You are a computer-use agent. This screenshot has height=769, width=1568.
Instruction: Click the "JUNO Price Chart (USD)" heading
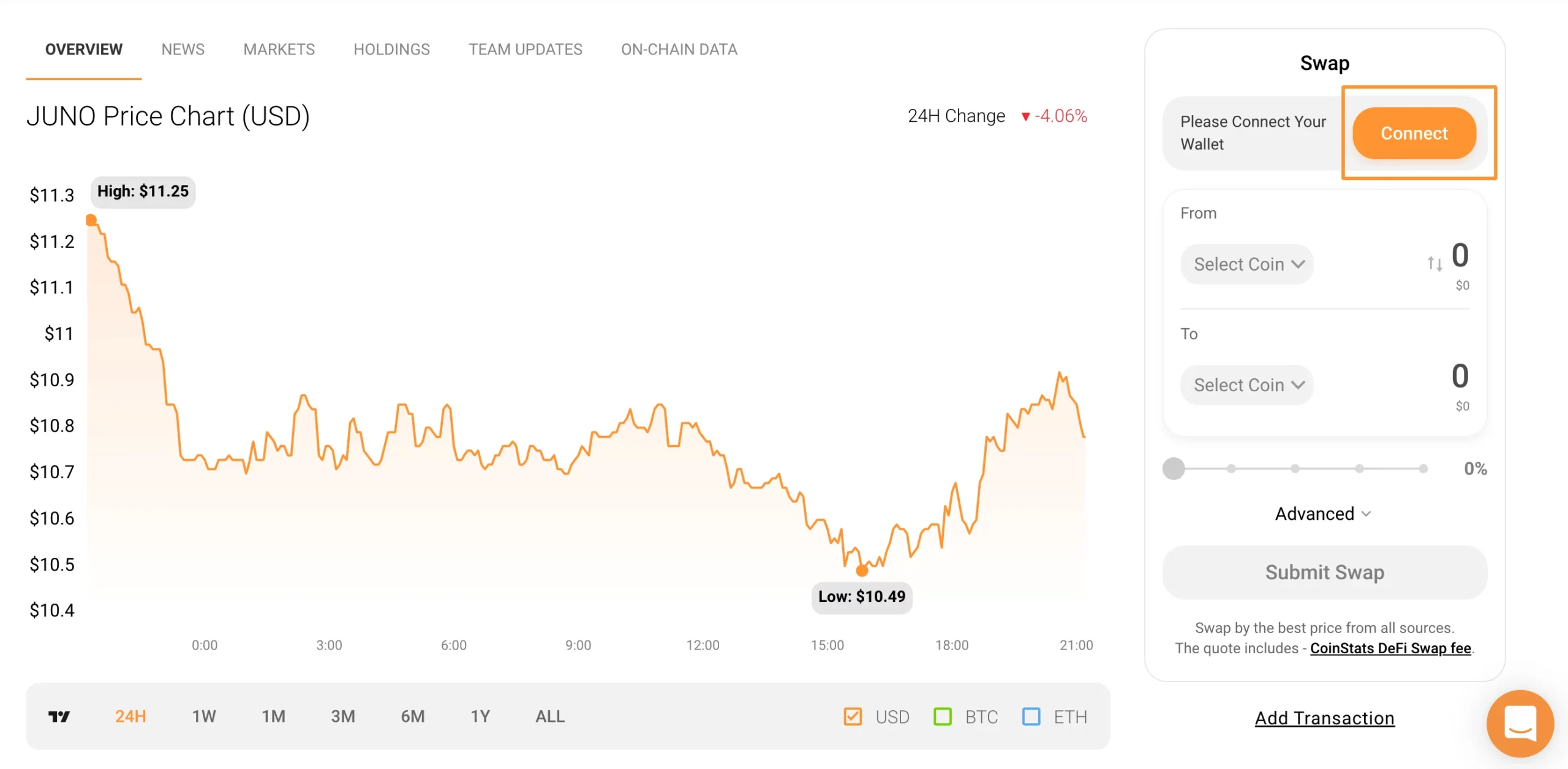tap(168, 116)
